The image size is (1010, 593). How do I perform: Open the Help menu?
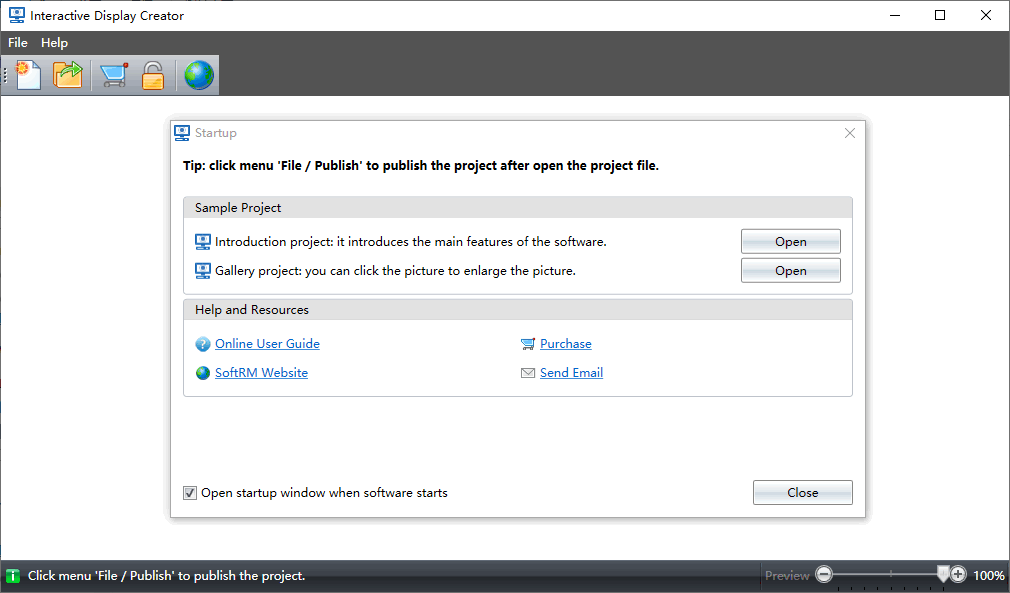[55, 43]
